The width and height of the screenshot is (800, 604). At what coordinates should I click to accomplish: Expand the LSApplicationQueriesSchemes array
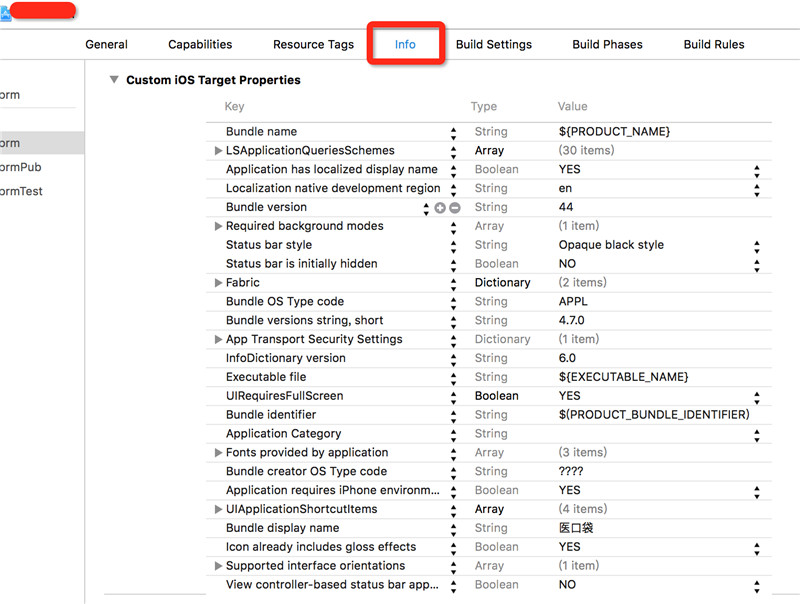pyautogui.click(x=218, y=151)
